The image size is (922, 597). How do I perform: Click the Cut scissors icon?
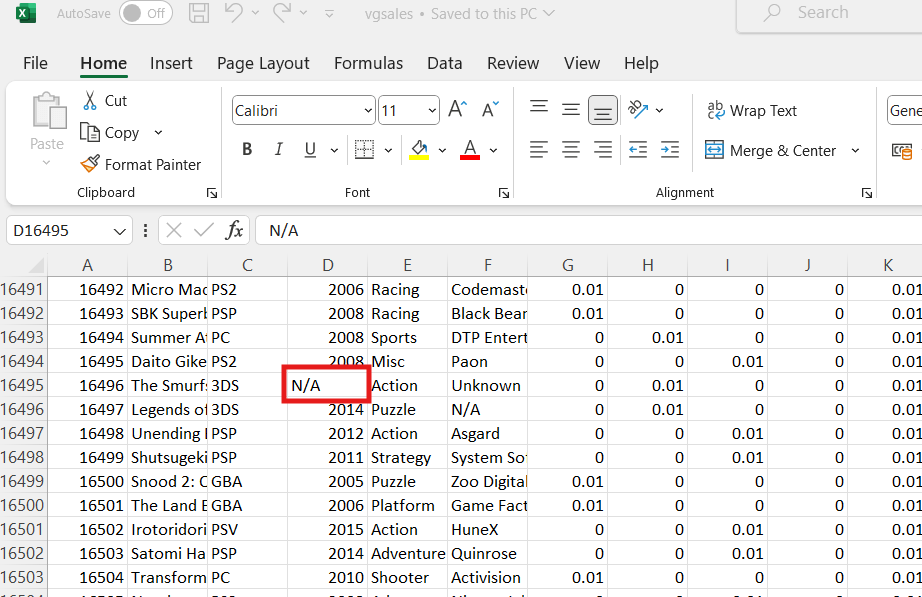coord(91,100)
